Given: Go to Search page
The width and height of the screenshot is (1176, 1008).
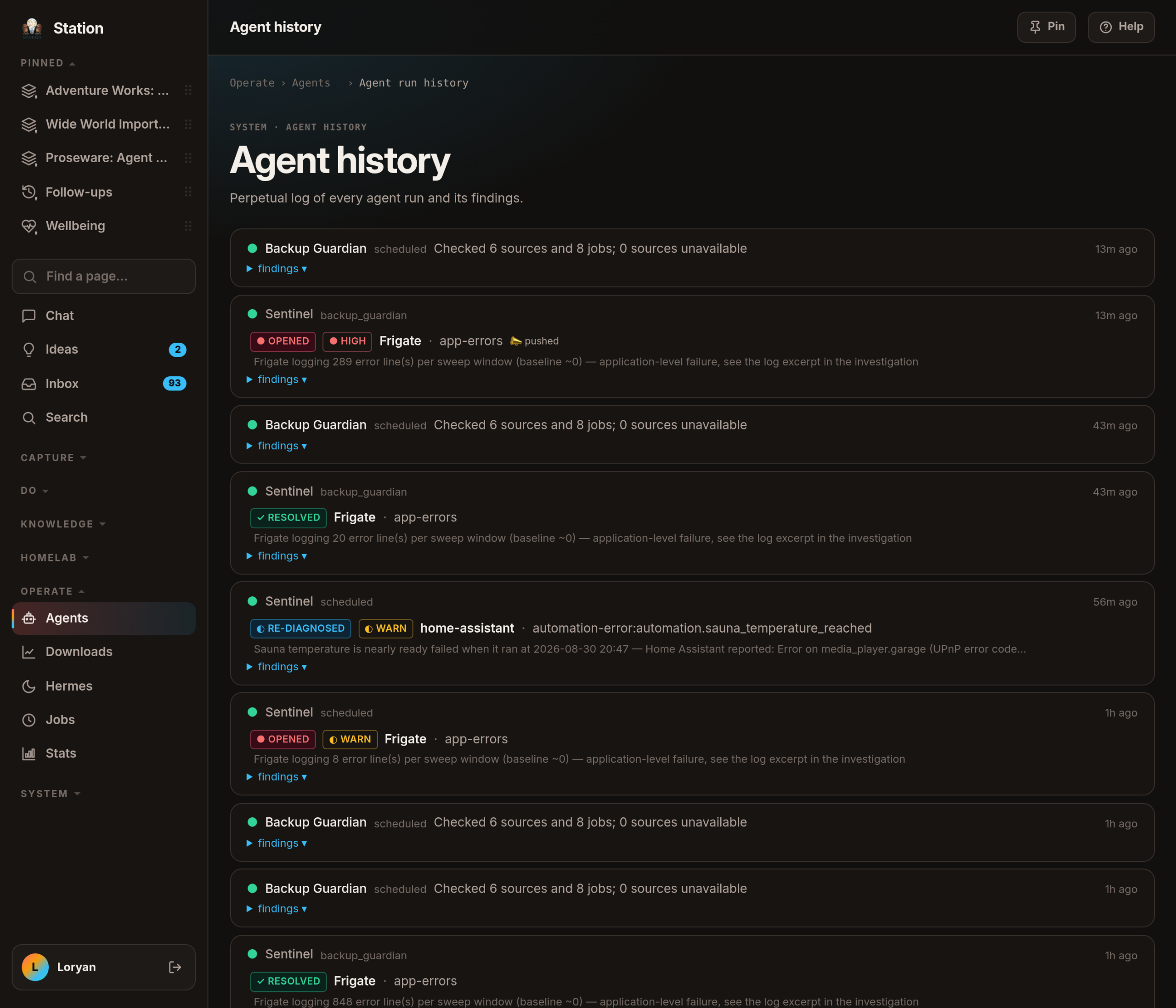Looking at the screenshot, I should pos(103,417).
